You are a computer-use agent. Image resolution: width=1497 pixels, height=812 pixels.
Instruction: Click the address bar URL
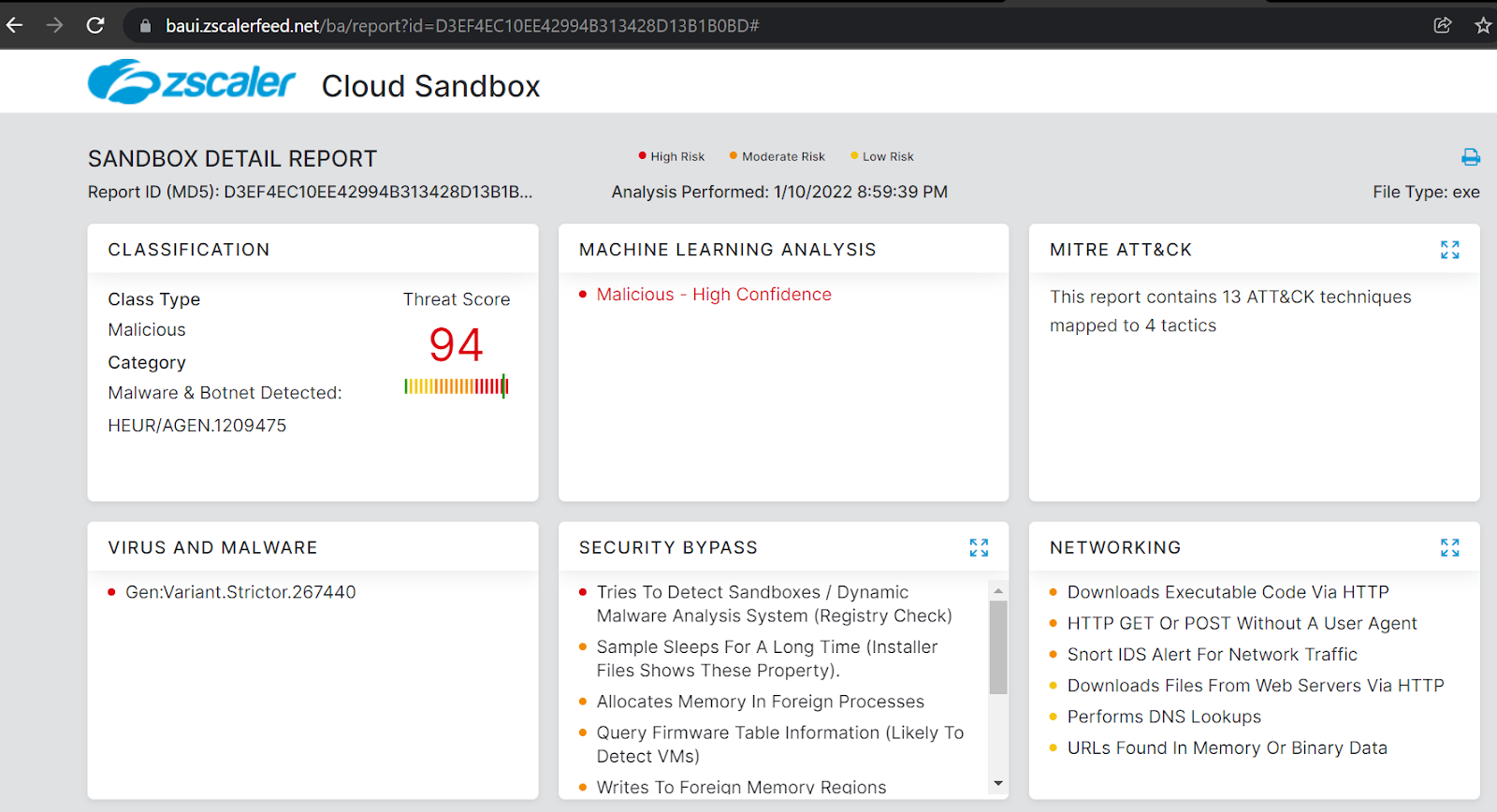(x=462, y=26)
